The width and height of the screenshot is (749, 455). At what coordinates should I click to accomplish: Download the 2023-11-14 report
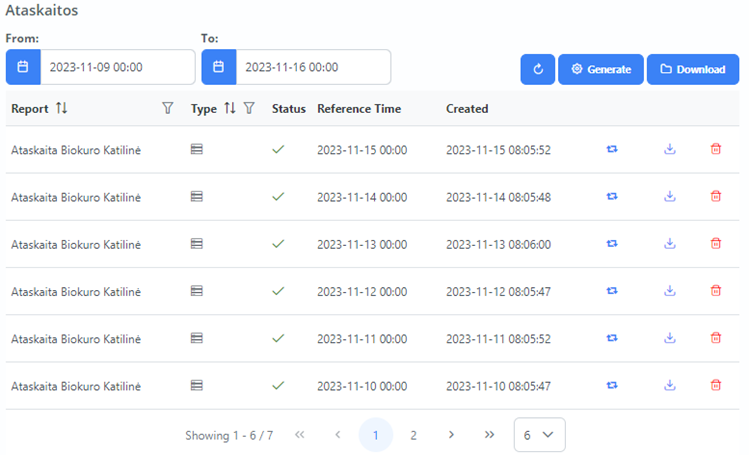click(x=670, y=197)
